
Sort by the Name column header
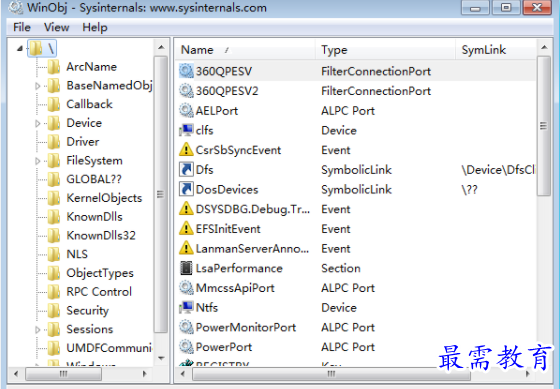coord(245,50)
